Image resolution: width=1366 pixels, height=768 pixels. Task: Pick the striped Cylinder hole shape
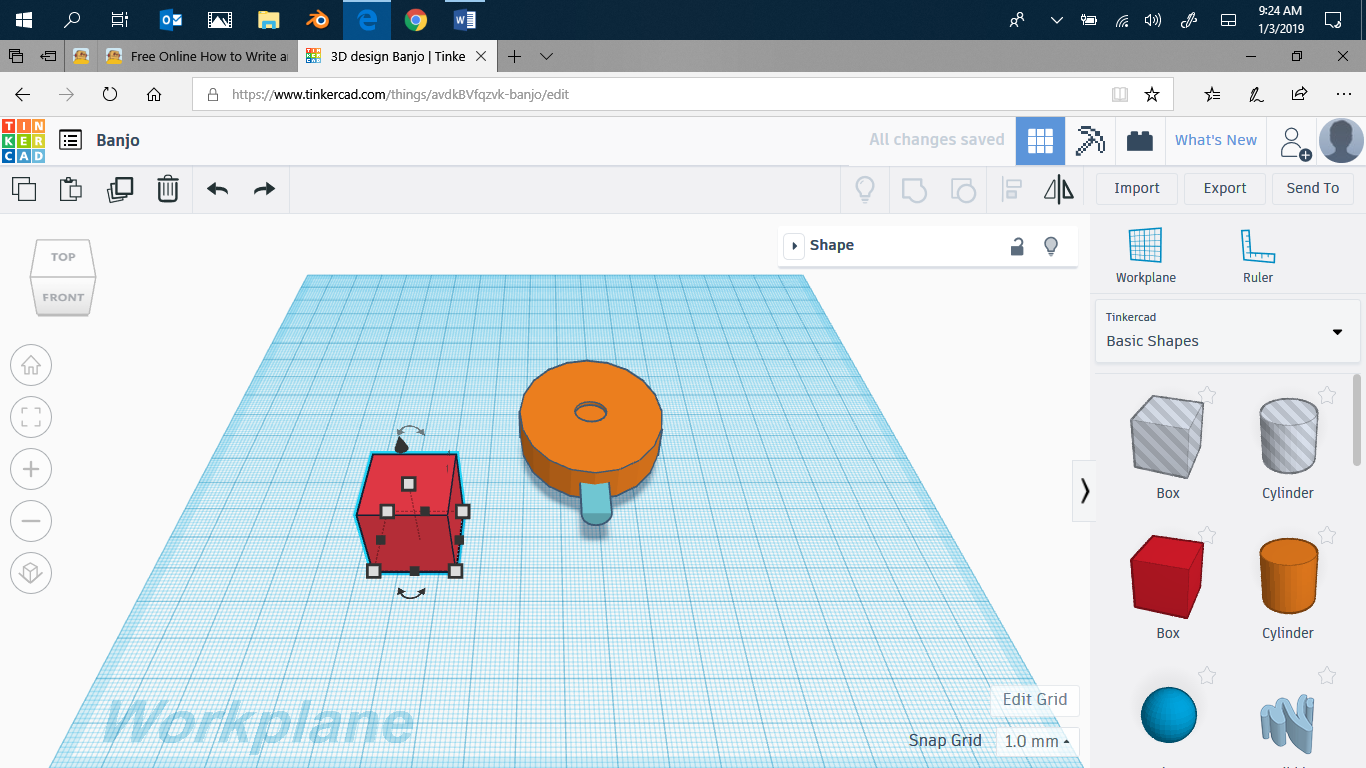(x=1287, y=435)
